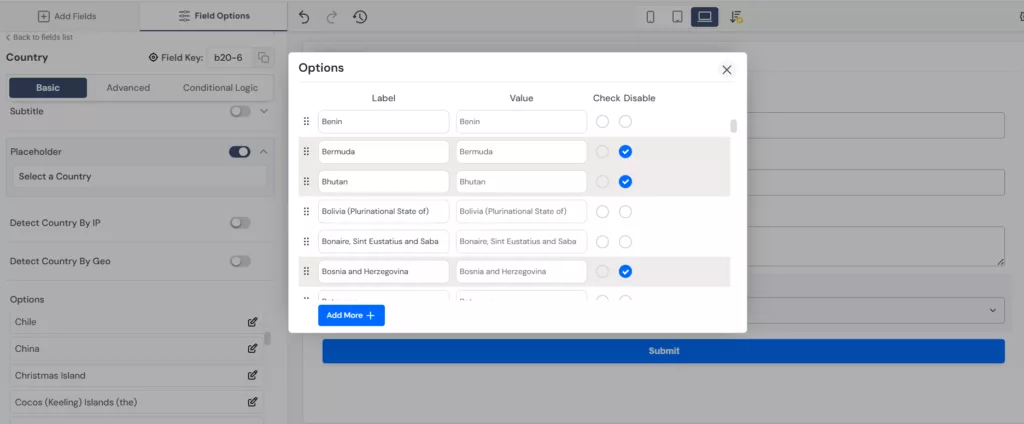Switch to tablet preview

click(677, 17)
